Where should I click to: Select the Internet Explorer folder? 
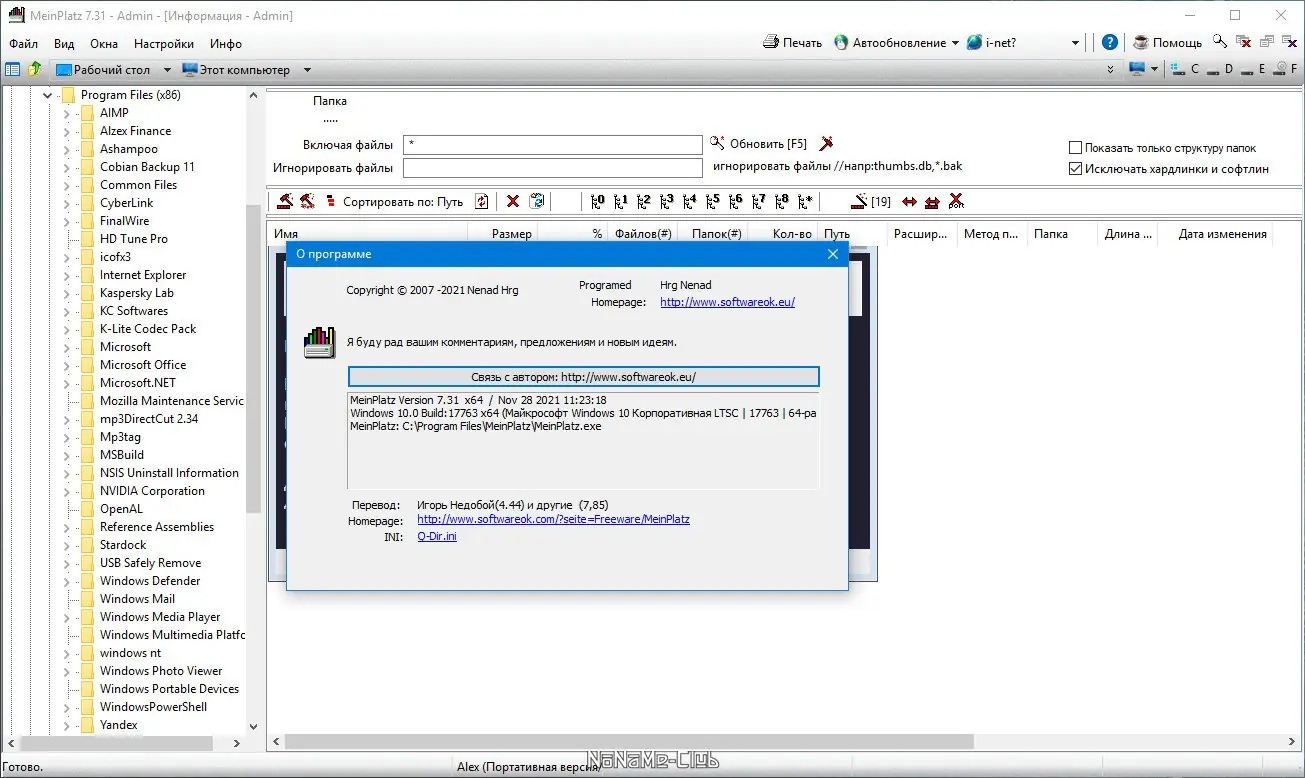coord(143,275)
